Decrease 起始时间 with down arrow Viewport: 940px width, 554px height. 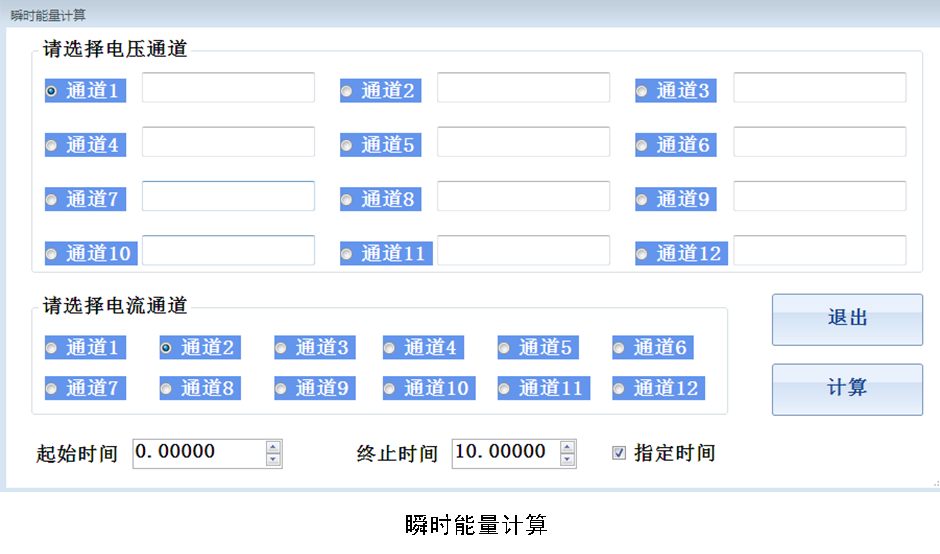(273, 460)
